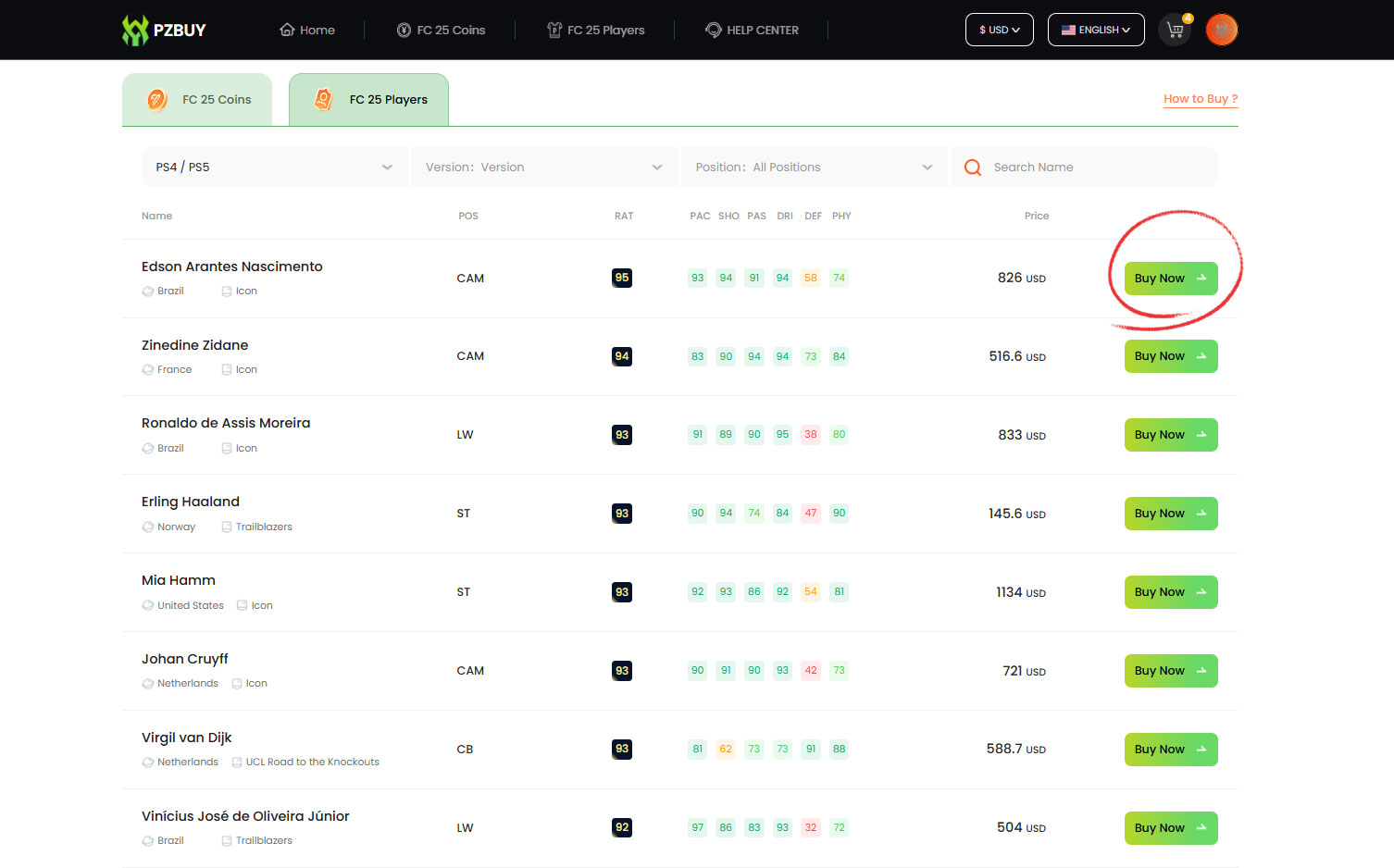Image resolution: width=1394 pixels, height=868 pixels.
Task: Open the How to Buy ? link
Action: (x=1201, y=99)
